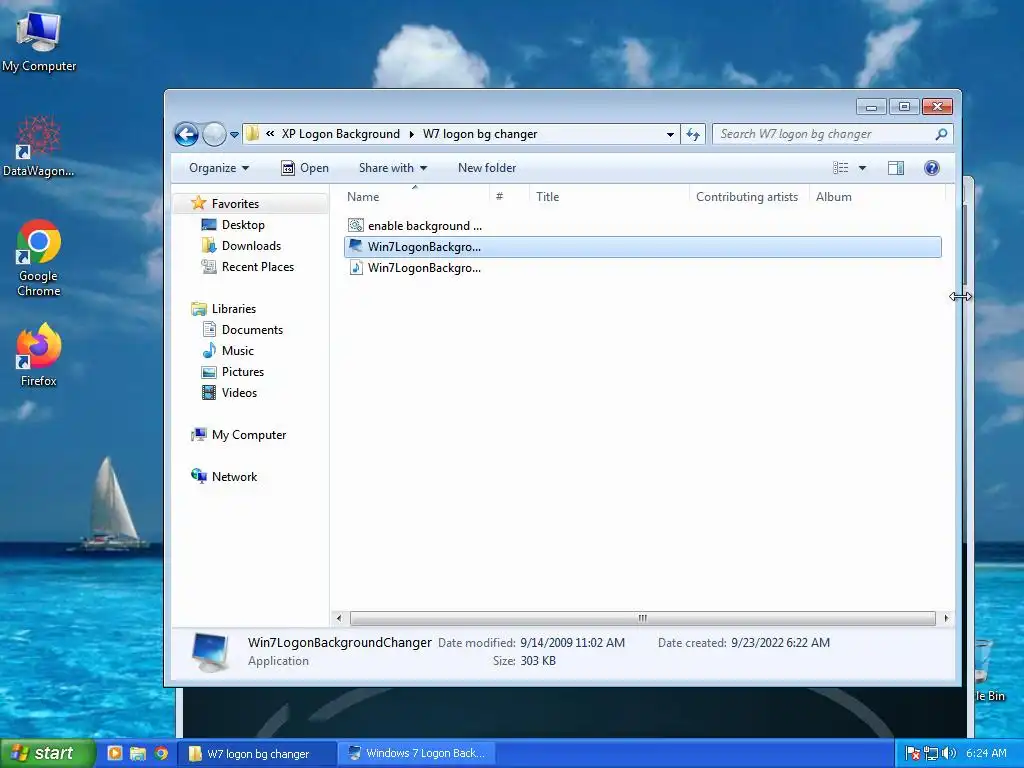1024x768 pixels.
Task: Open recent locations dropdown next to nav arrows
Action: 234,135
